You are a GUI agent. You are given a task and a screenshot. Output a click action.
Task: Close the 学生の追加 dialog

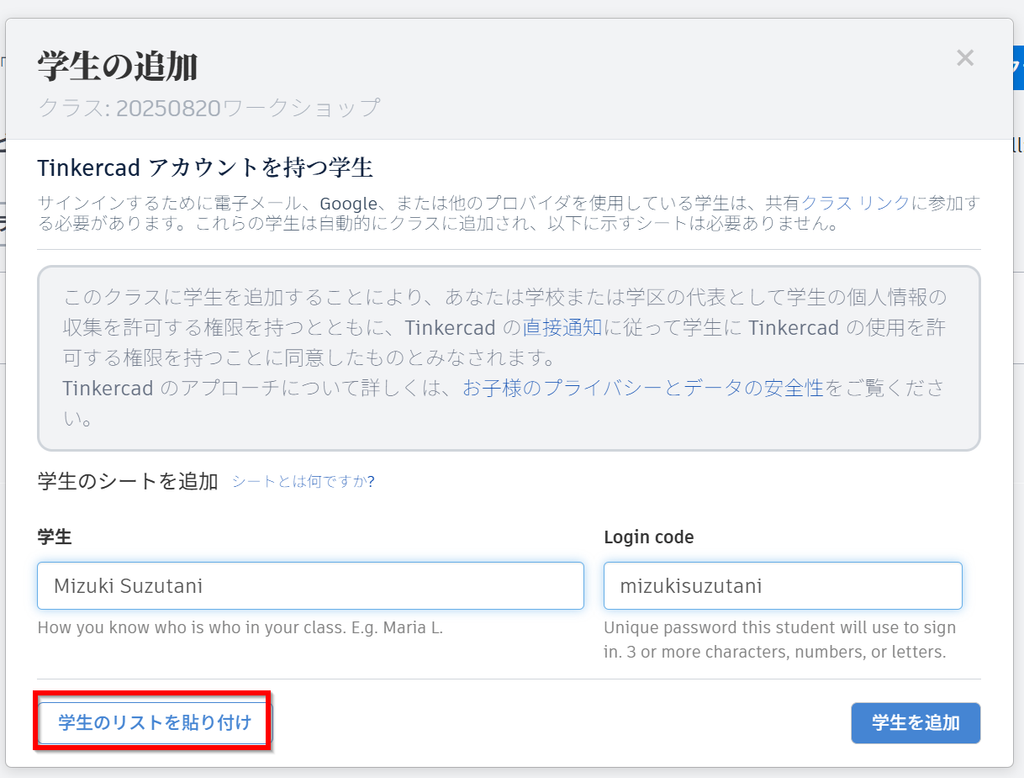point(964,58)
